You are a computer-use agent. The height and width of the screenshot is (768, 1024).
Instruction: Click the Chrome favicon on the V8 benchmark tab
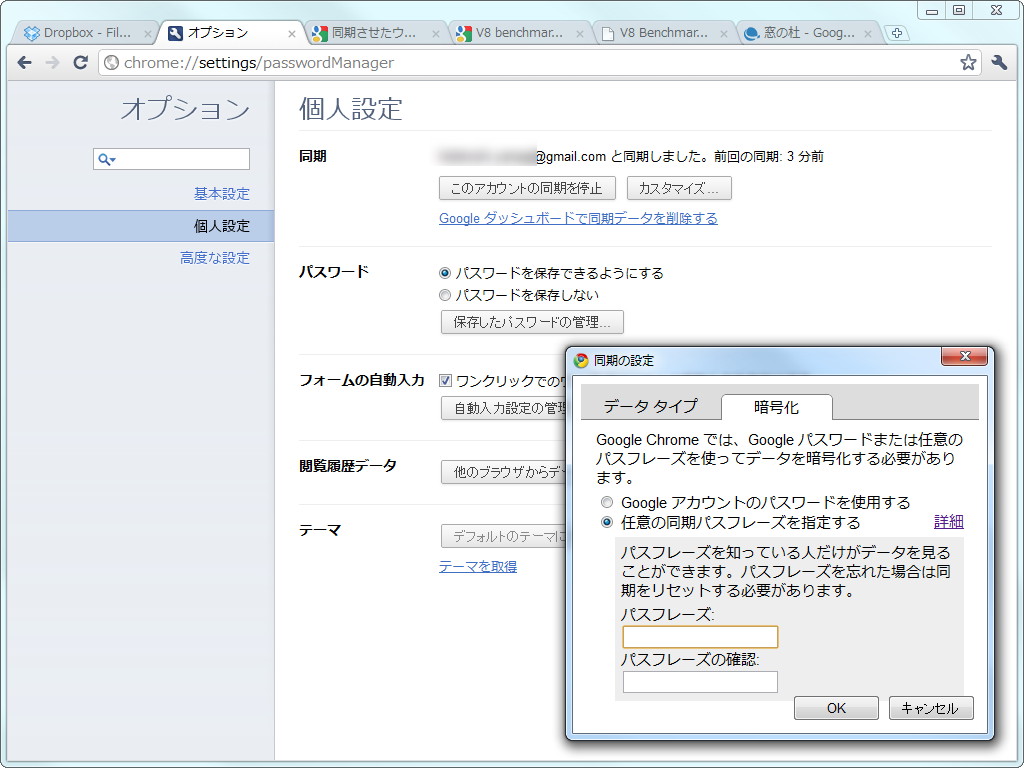462,31
